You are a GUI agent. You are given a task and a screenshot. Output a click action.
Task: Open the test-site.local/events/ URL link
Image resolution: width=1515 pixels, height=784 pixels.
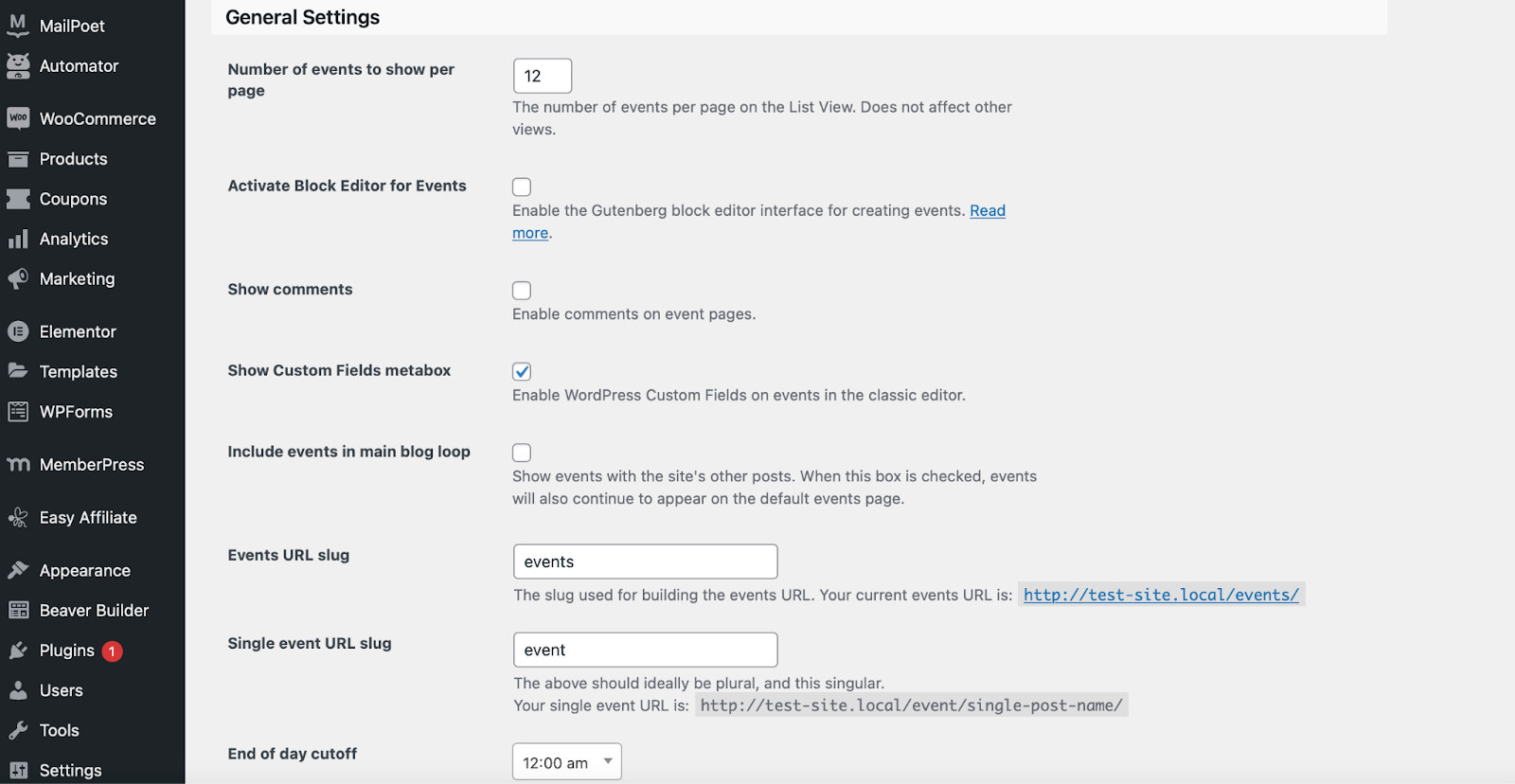1161,595
